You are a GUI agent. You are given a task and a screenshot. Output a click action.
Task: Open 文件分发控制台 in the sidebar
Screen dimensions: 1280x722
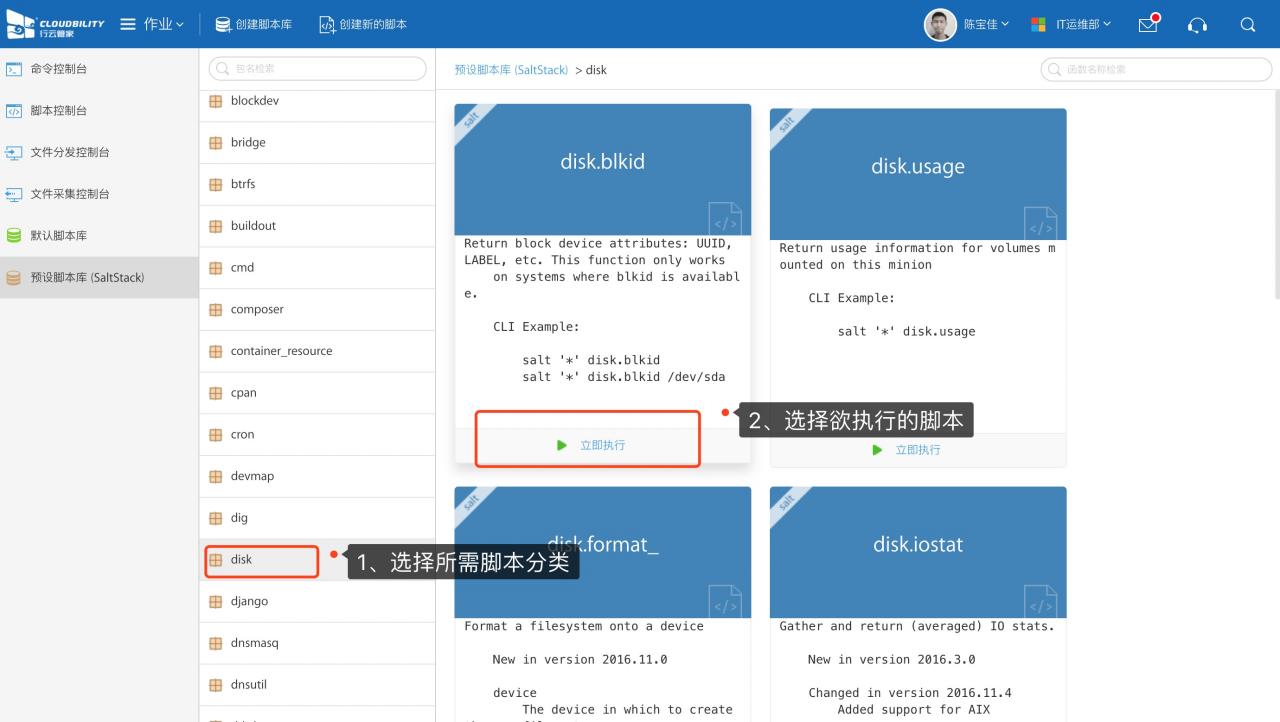(x=99, y=152)
